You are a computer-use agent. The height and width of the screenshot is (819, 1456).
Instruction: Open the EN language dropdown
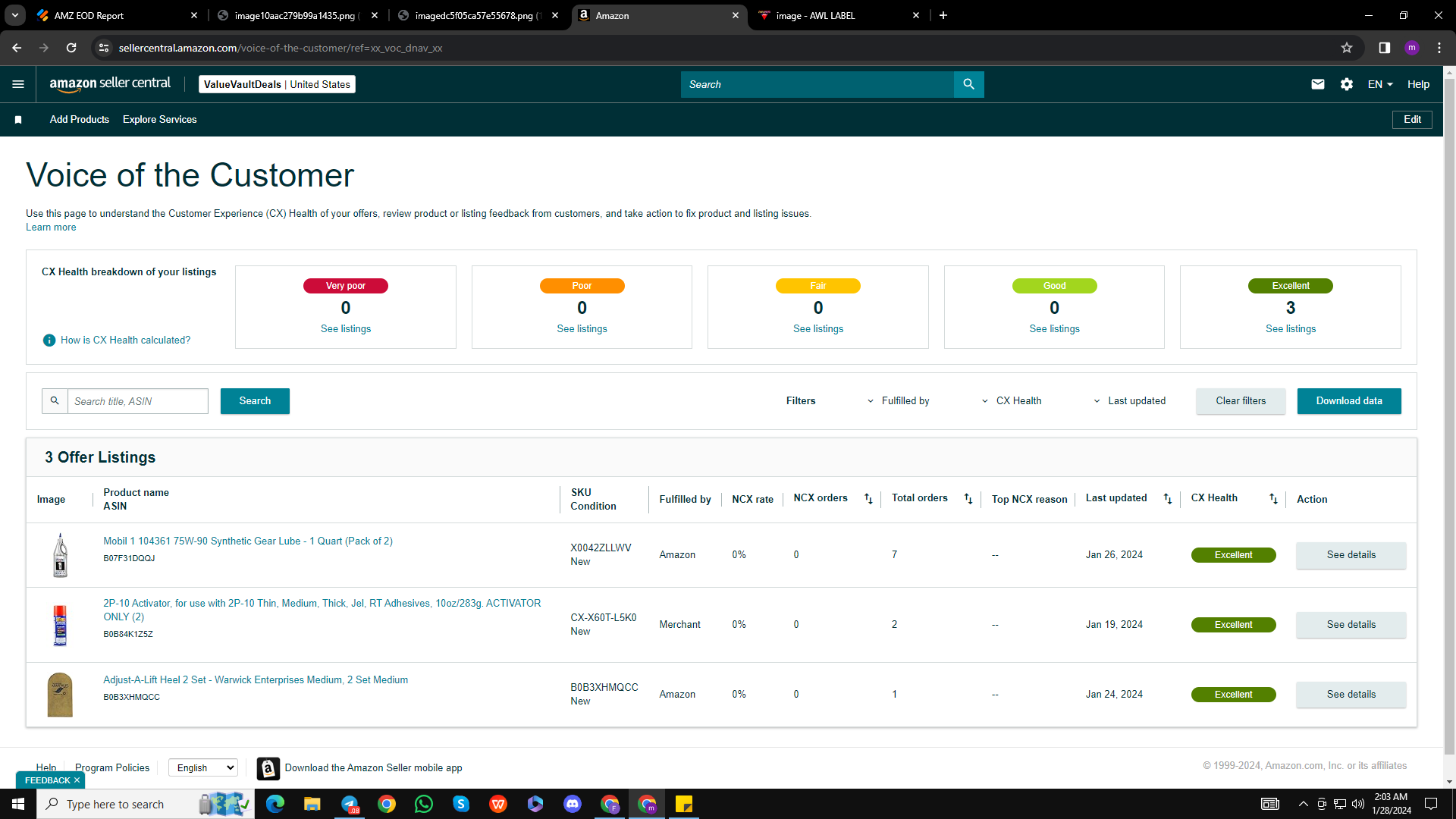[1380, 84]
